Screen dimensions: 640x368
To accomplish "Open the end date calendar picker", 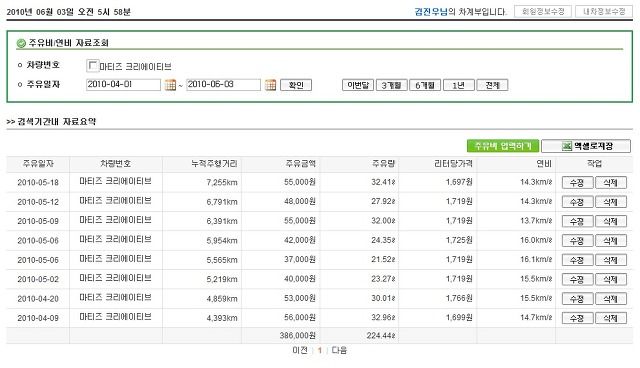I will coord(270,85).
